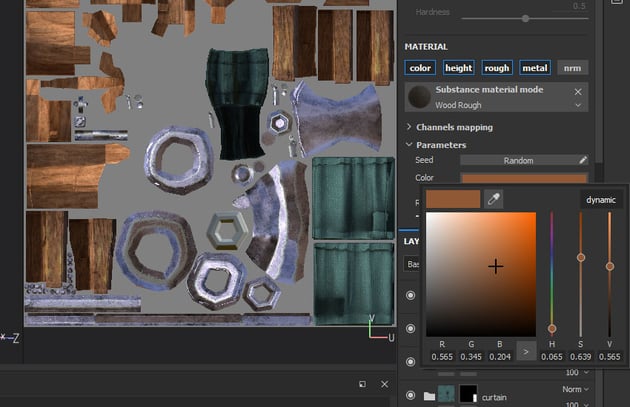The height and width of the screenshot is (407, 630).
Task: Undock the bottom panel using its float icon
Action: point(363,383)
